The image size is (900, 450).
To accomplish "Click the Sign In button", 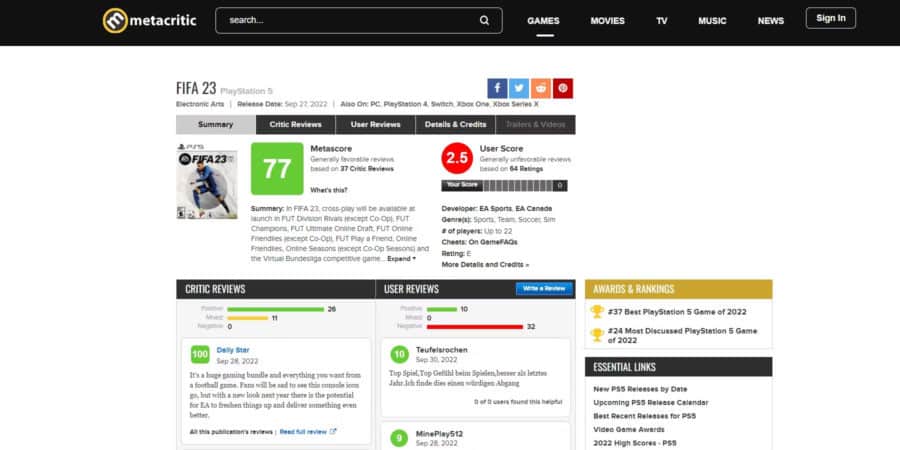I will [x=831, y=18].
